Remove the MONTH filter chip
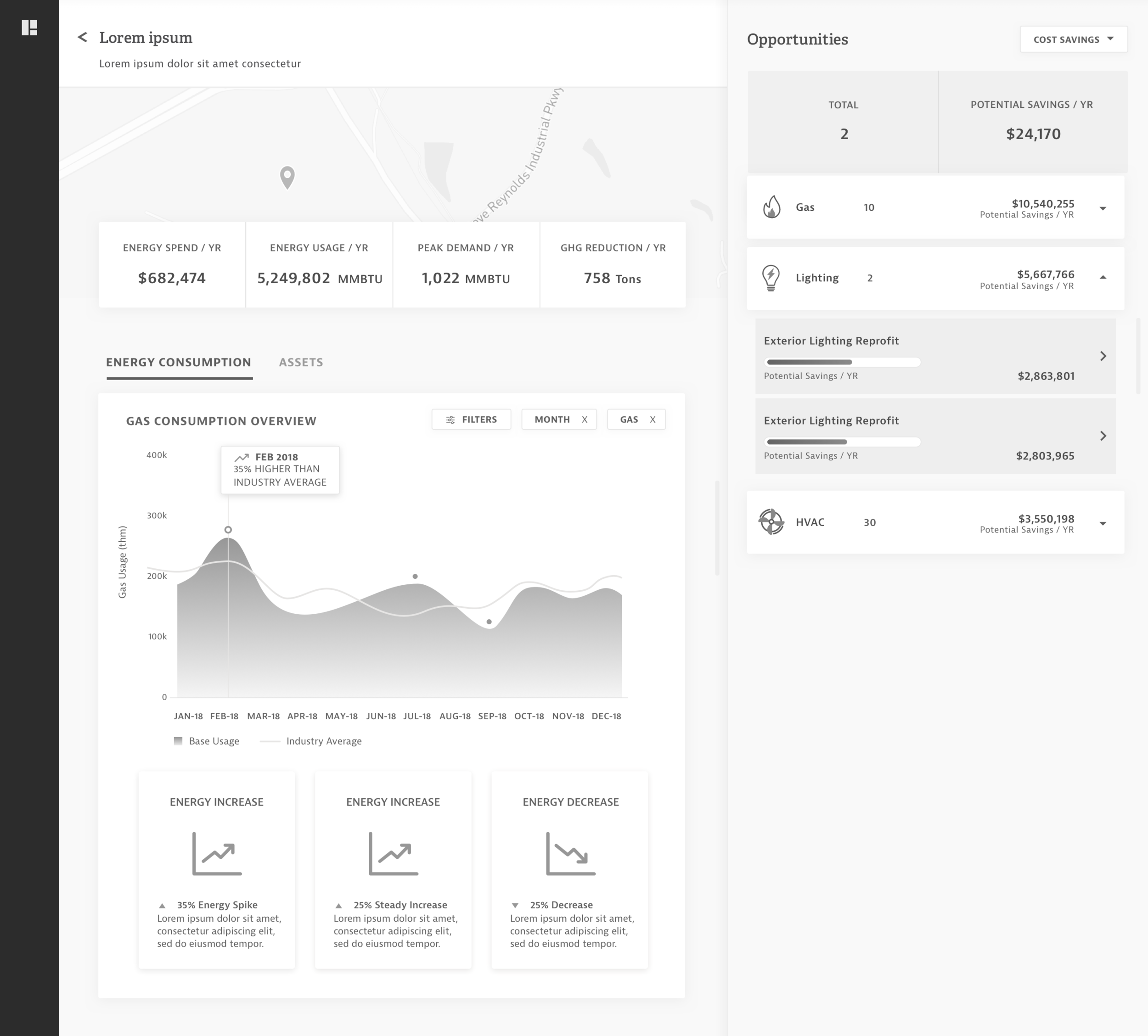The image size is (1148, 1036). tap(584, 420)
